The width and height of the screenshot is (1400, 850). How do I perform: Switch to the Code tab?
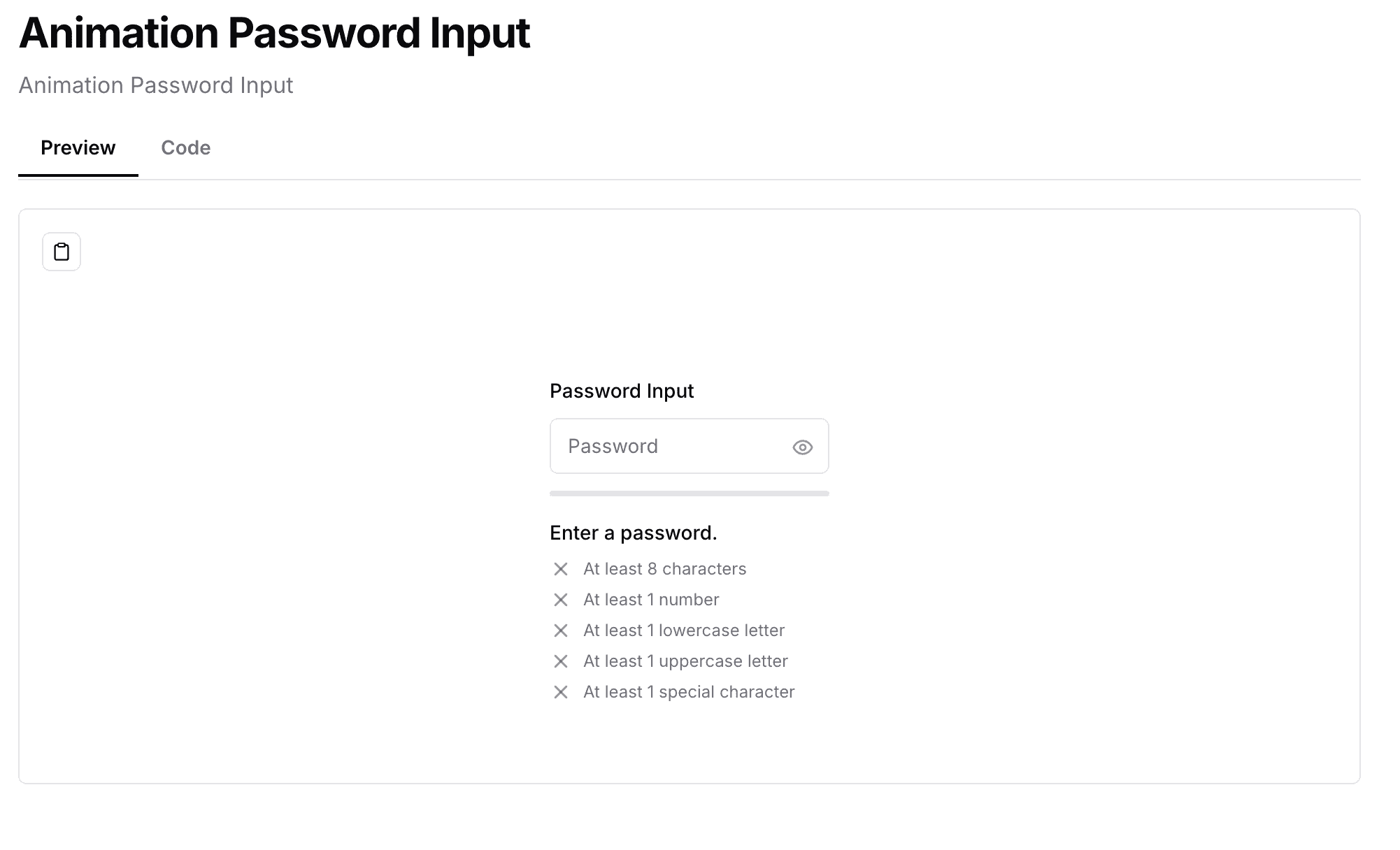click(186, 148)
